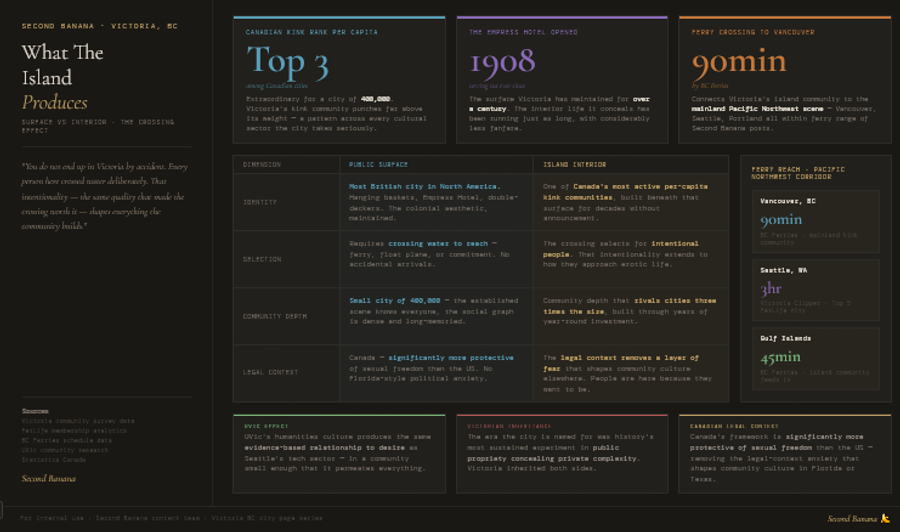900x532 pixels.
Task: Click the 'Second Banana' footer brand text
Action: click(x=852, y=518)
